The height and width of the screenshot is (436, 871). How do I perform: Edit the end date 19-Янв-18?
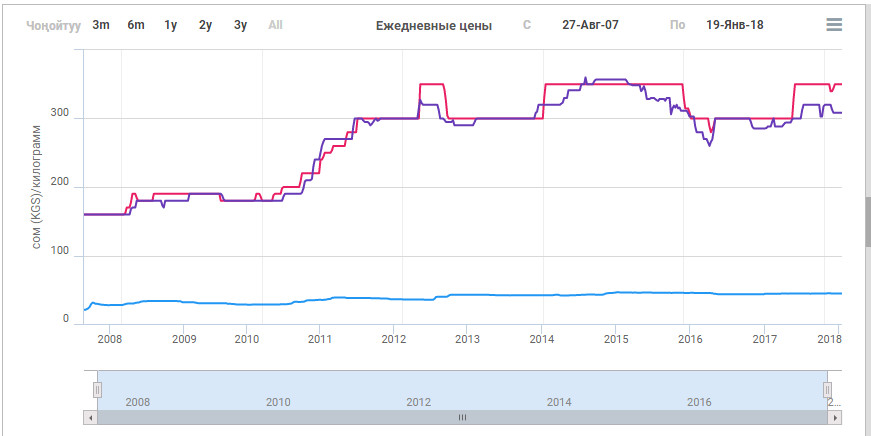(734, 25)
